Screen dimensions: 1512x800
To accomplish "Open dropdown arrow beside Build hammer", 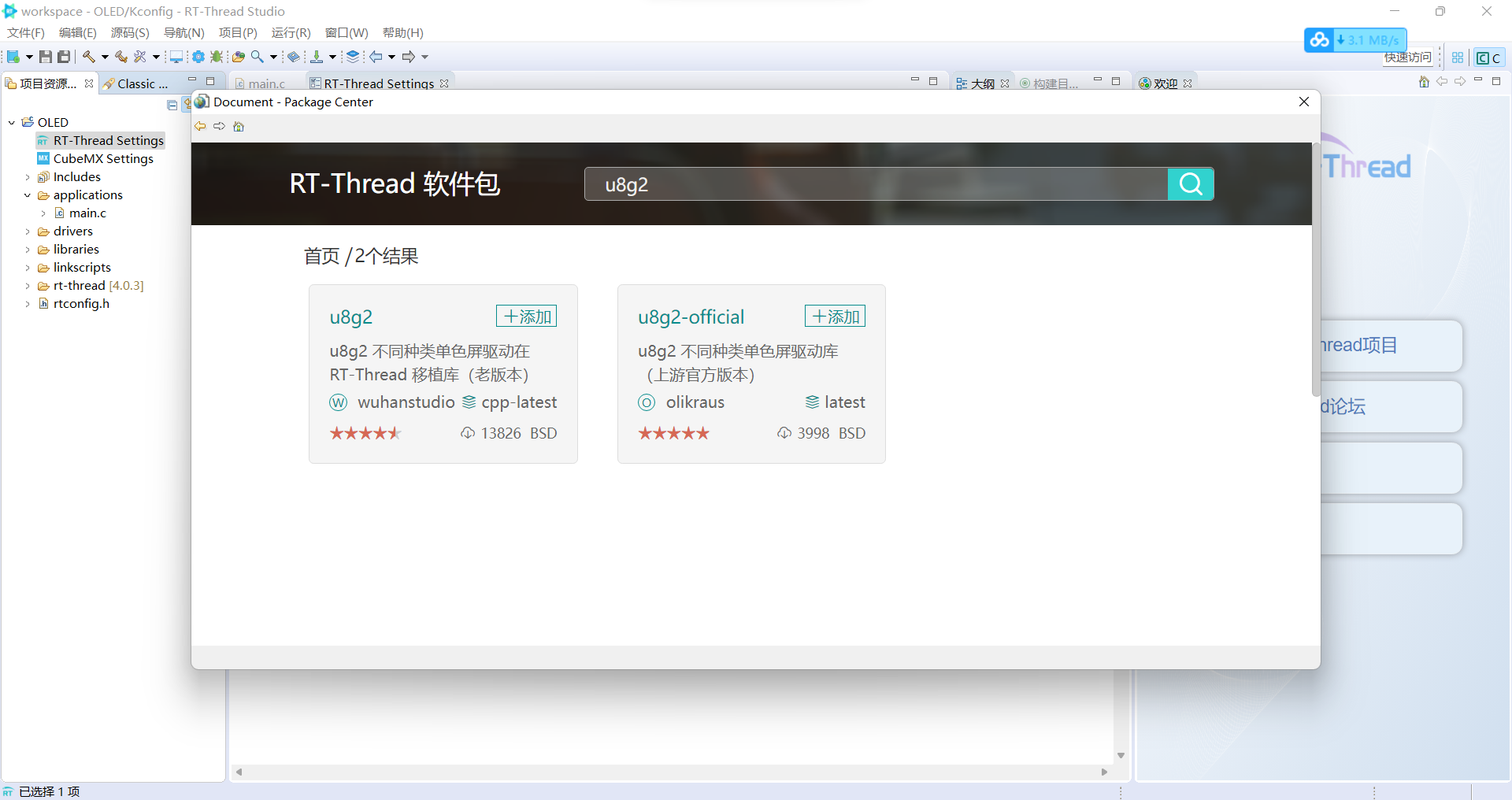I will coord(105,57).
